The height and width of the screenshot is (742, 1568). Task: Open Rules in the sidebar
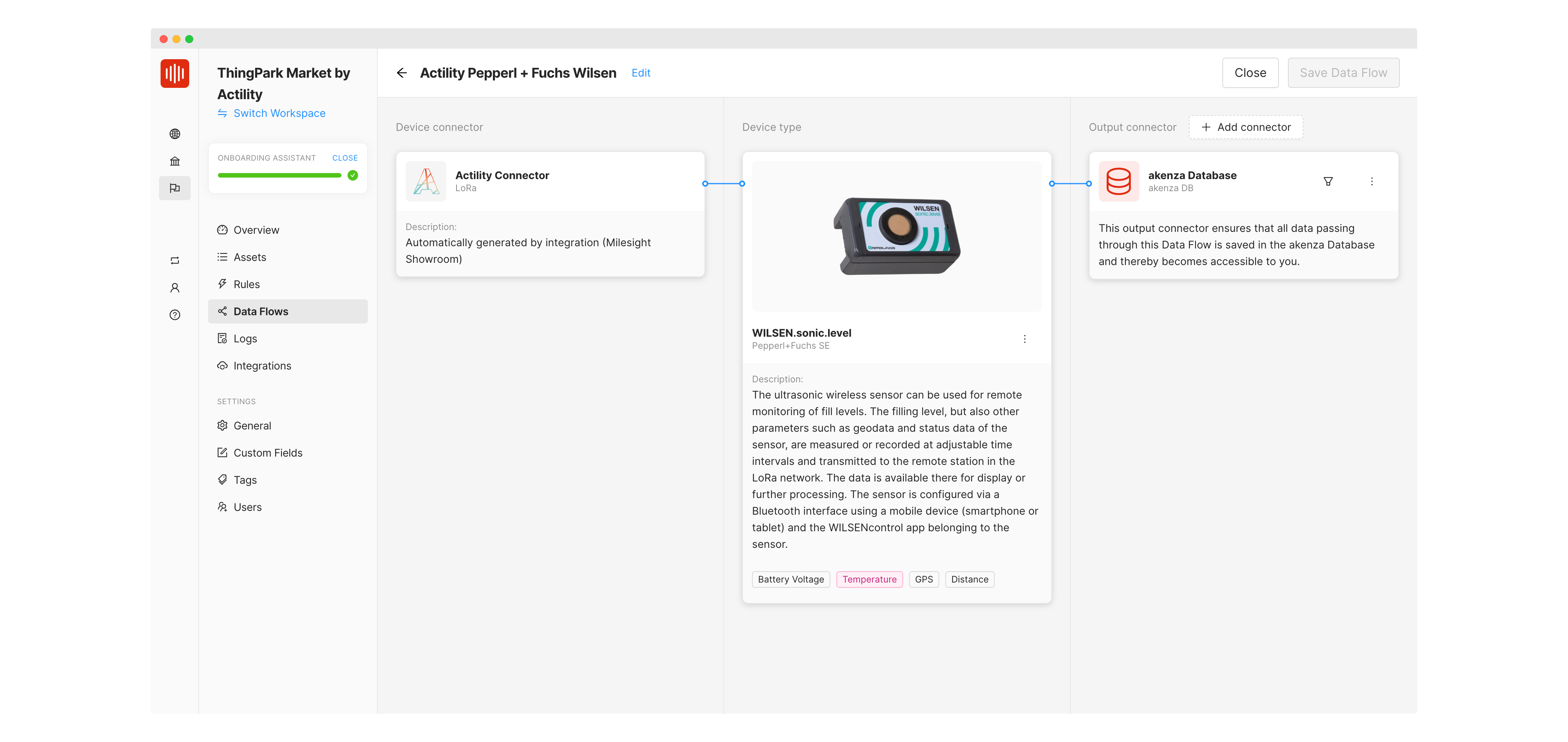(x=288, y=284)
